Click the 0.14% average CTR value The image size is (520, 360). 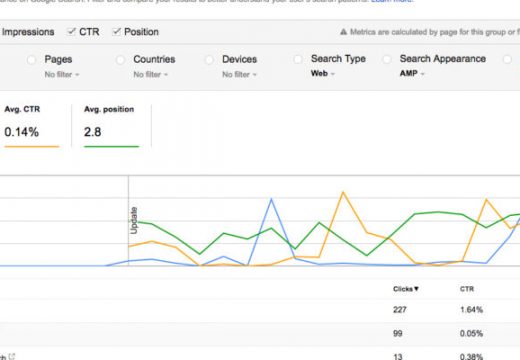click(x=22, y=132)
